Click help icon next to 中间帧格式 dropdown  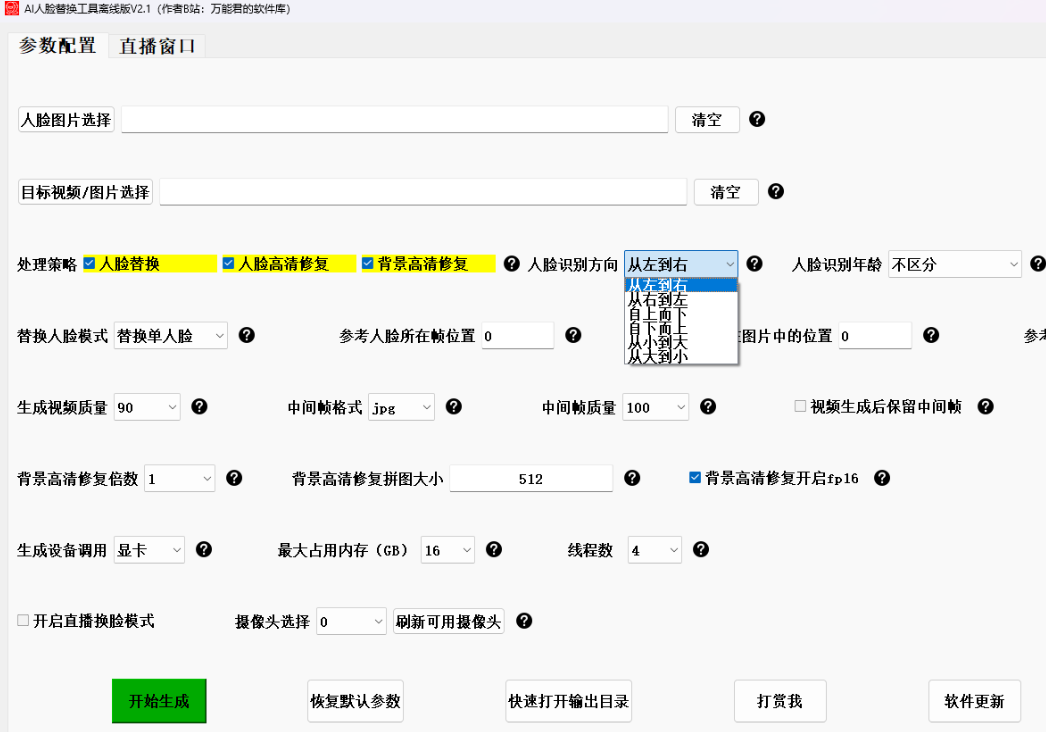tap(454, 406)
